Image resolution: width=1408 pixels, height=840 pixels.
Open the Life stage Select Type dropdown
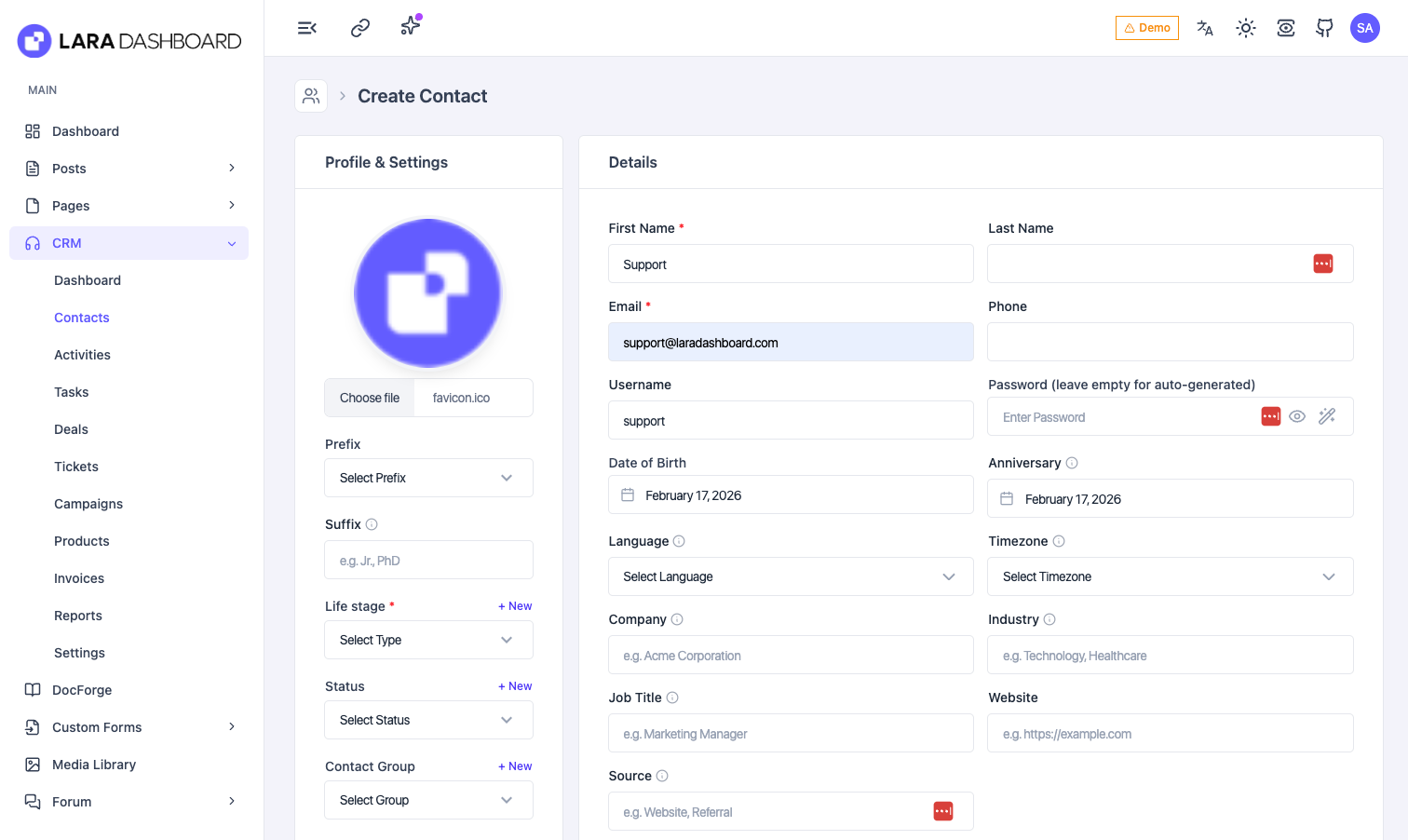[x=428, y=640]
